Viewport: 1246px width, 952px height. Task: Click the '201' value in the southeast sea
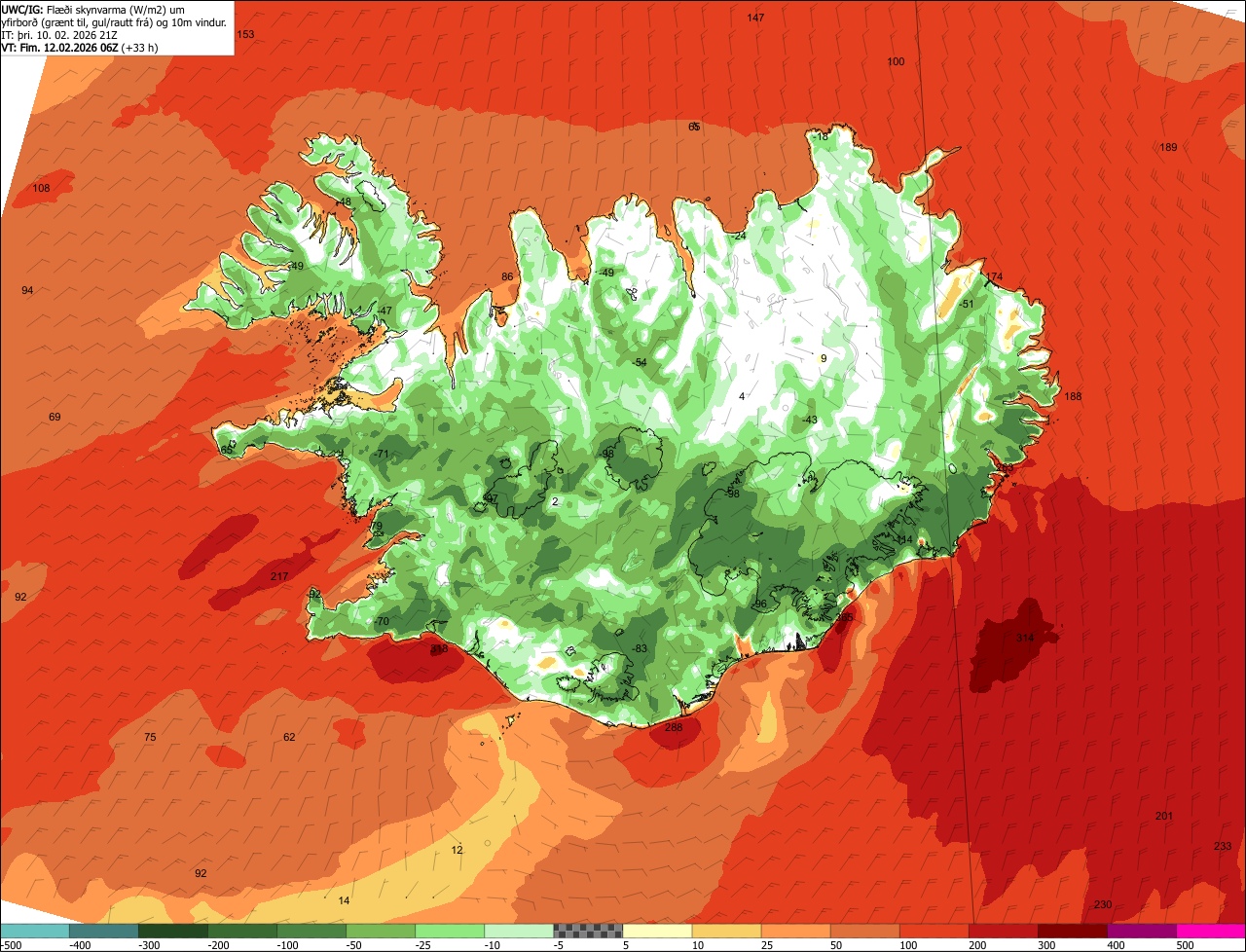(x=1163, y=816)
